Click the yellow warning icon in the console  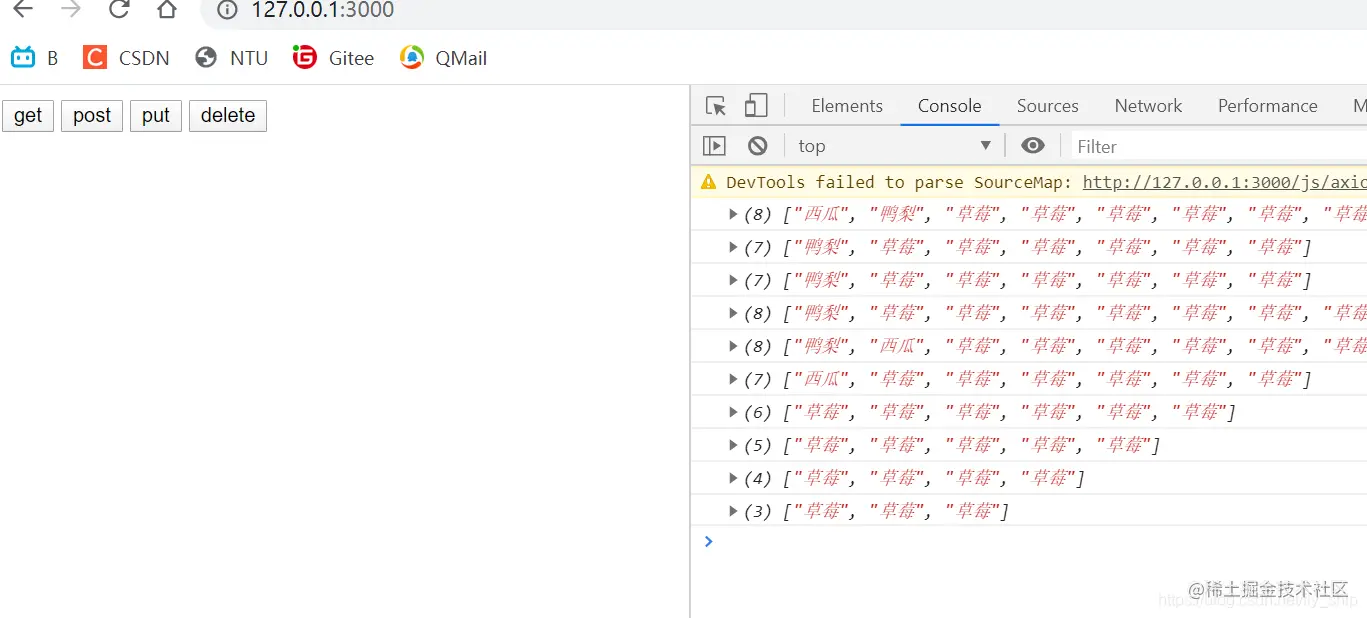(x=708, y=182)
